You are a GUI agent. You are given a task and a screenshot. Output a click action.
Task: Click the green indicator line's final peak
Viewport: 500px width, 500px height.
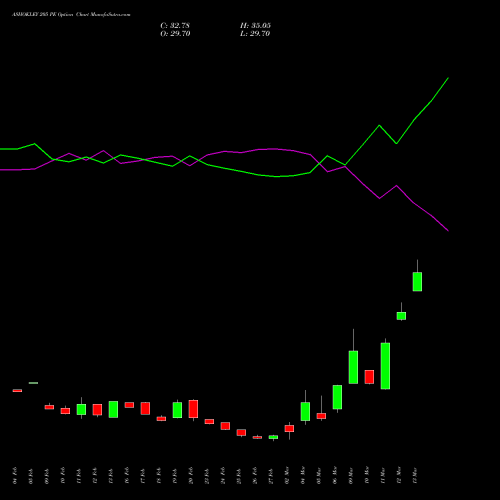tap(448, 78)
